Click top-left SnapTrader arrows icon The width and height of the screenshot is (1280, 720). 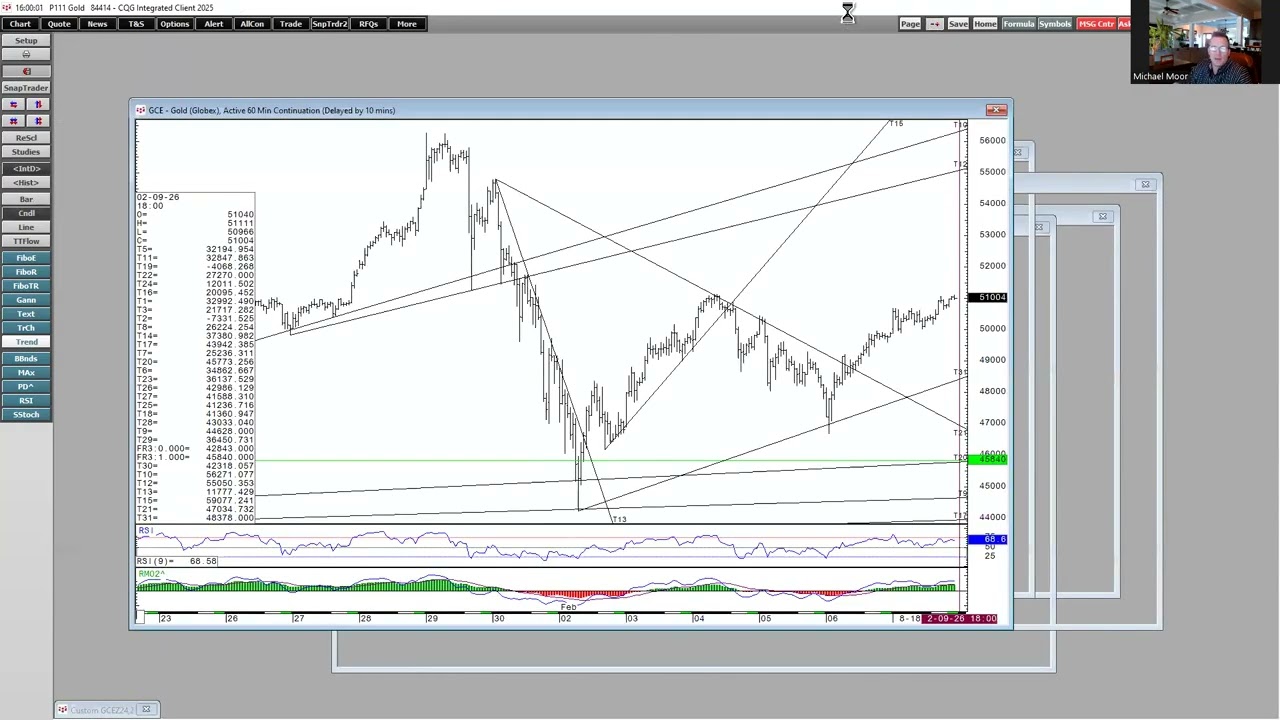(13, 104)
